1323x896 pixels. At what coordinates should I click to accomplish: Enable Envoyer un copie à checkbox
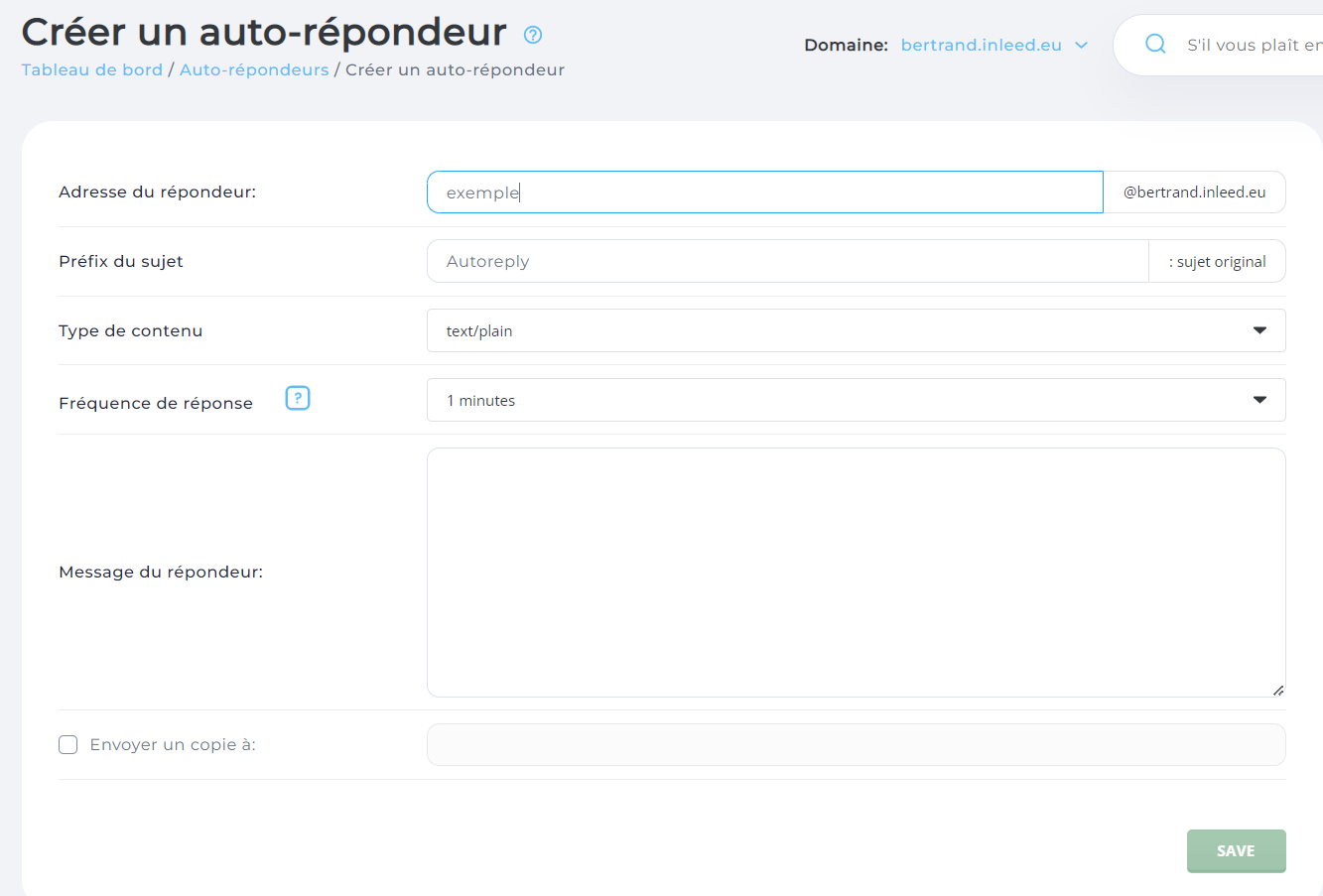tap(67, 745)
